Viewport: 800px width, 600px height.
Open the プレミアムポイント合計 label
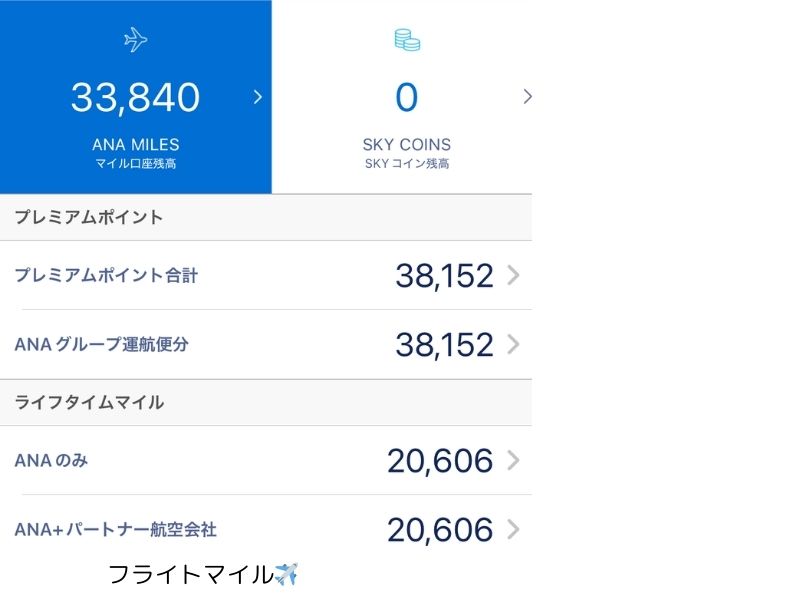[x=106, y=276]
